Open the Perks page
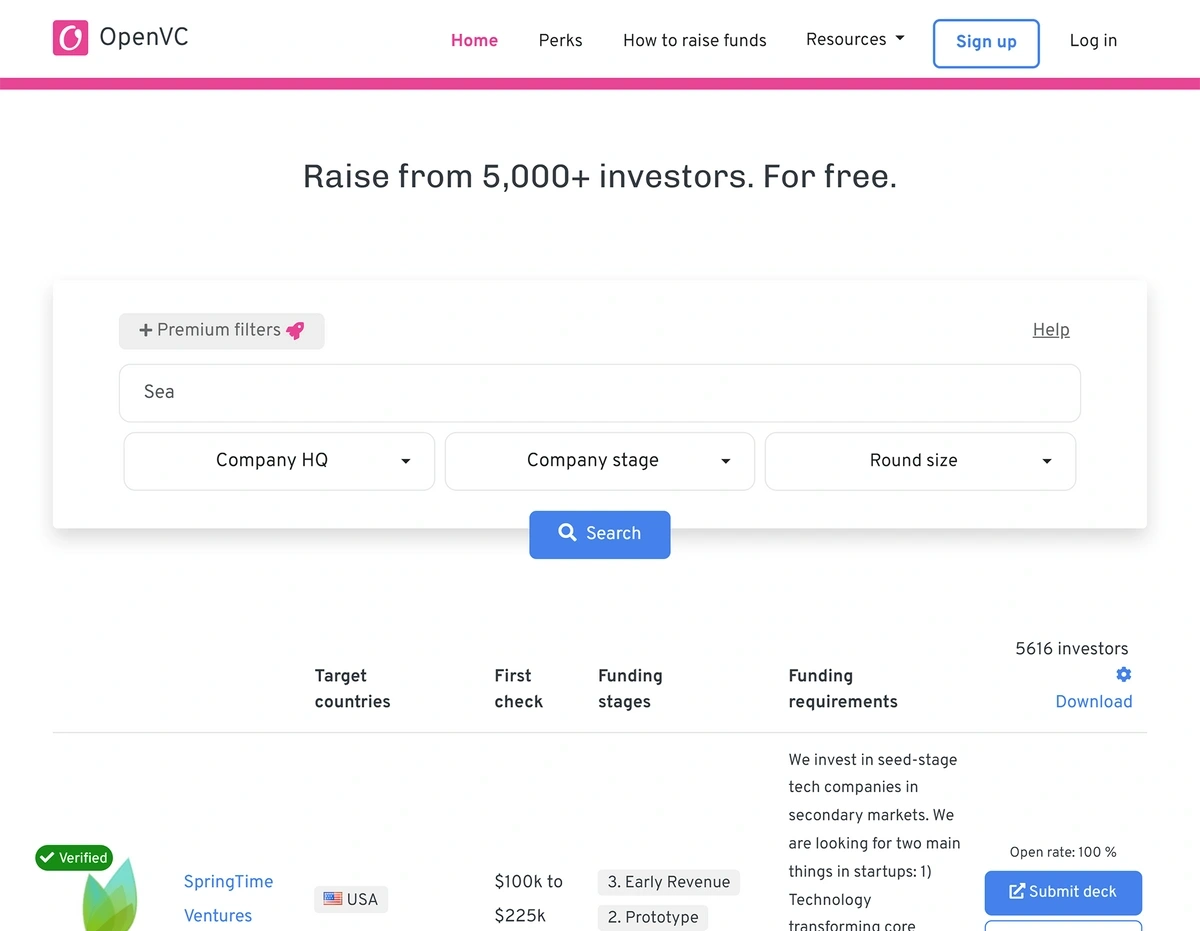1200x931 pixels. click(560, 40)
